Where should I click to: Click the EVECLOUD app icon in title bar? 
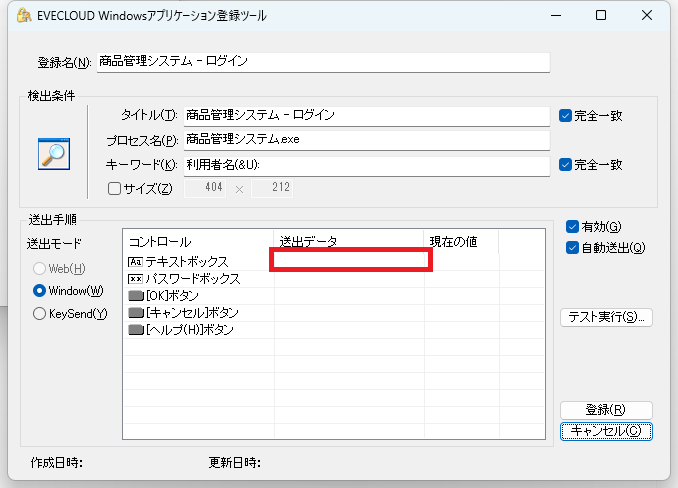tap(17, 16)
